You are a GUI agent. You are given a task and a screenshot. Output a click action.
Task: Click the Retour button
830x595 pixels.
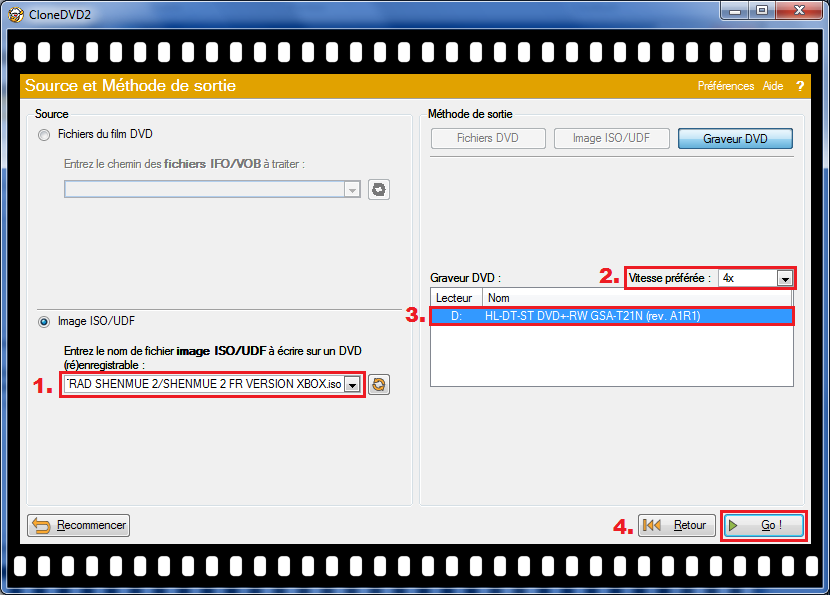[676, 525]
